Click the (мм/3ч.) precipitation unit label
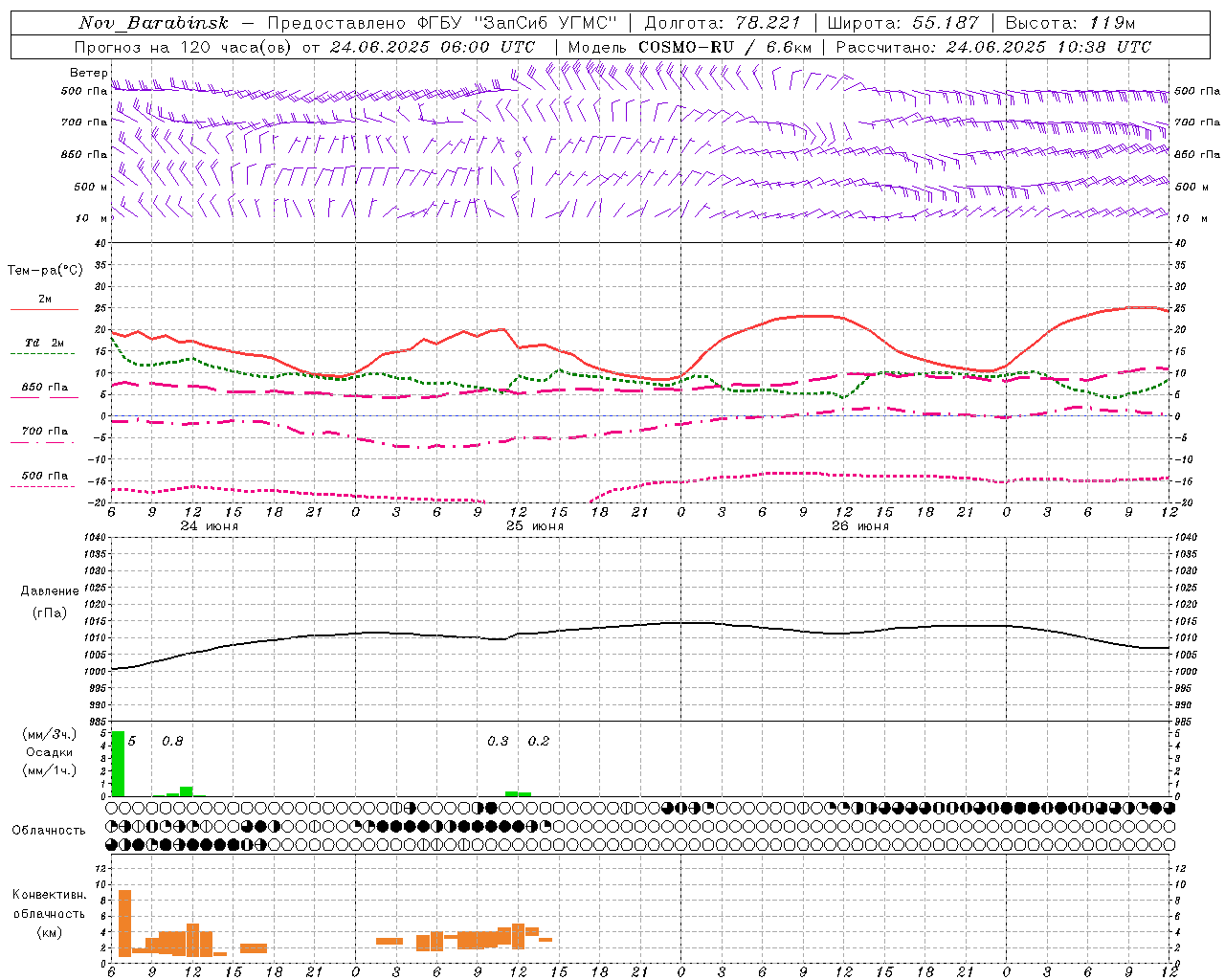Screen dimensions: 1225x980 pos(49,734)
